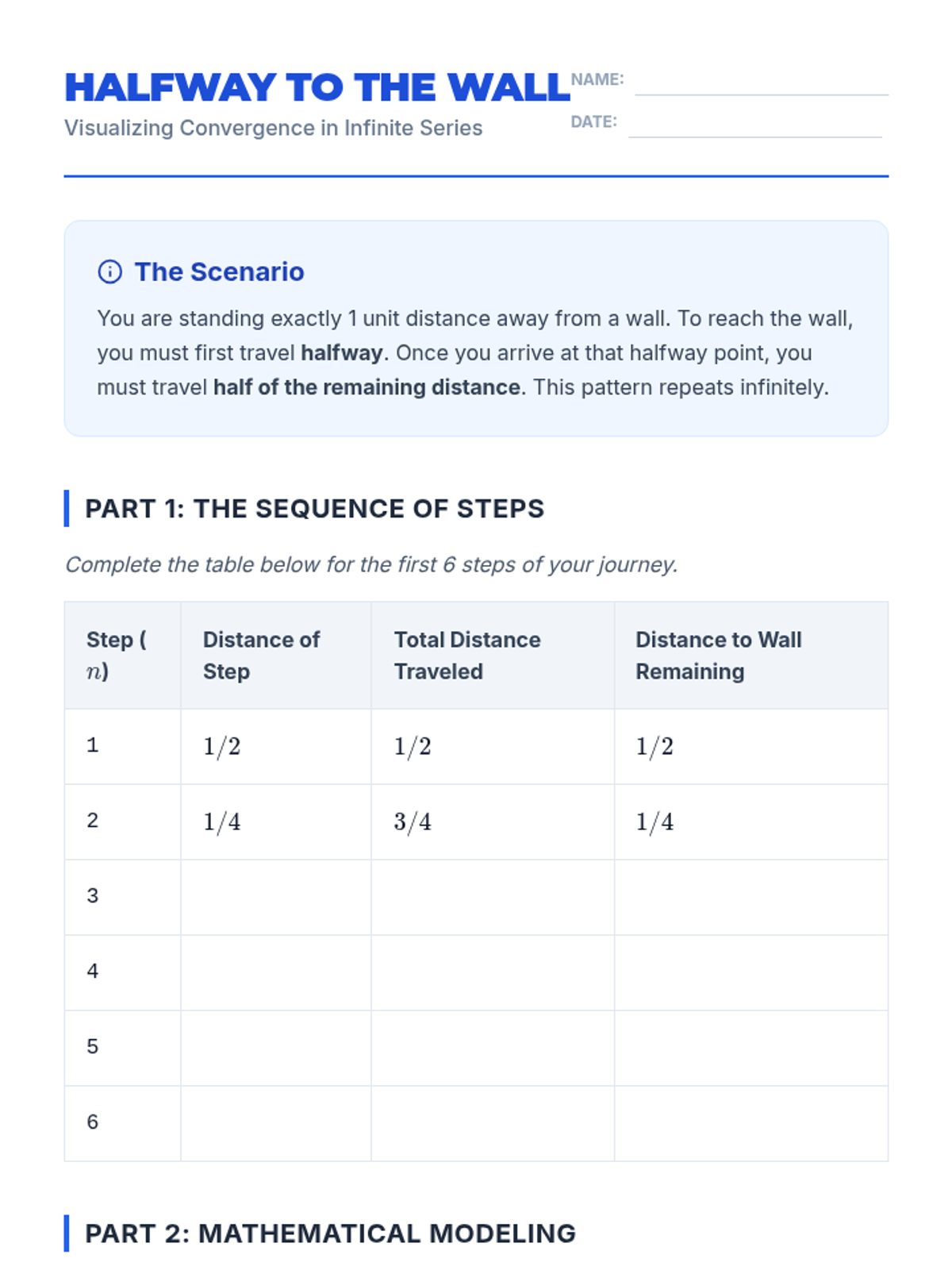Click the NAME input line

(761, 84)
